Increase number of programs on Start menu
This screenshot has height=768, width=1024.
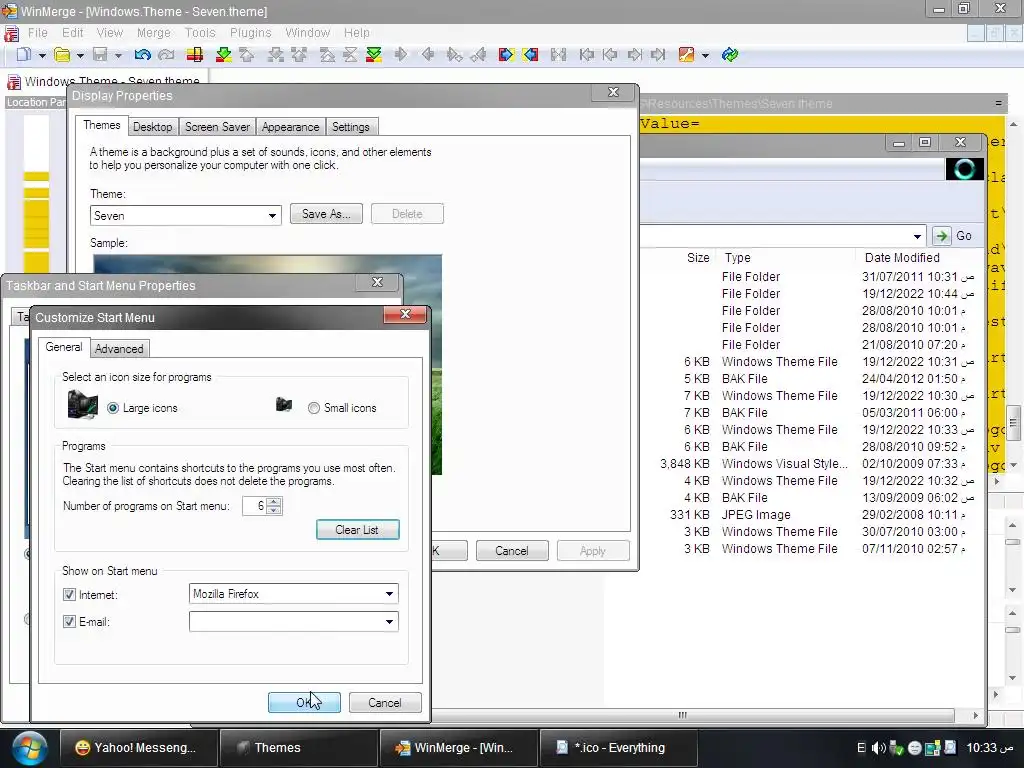(274, 502)
